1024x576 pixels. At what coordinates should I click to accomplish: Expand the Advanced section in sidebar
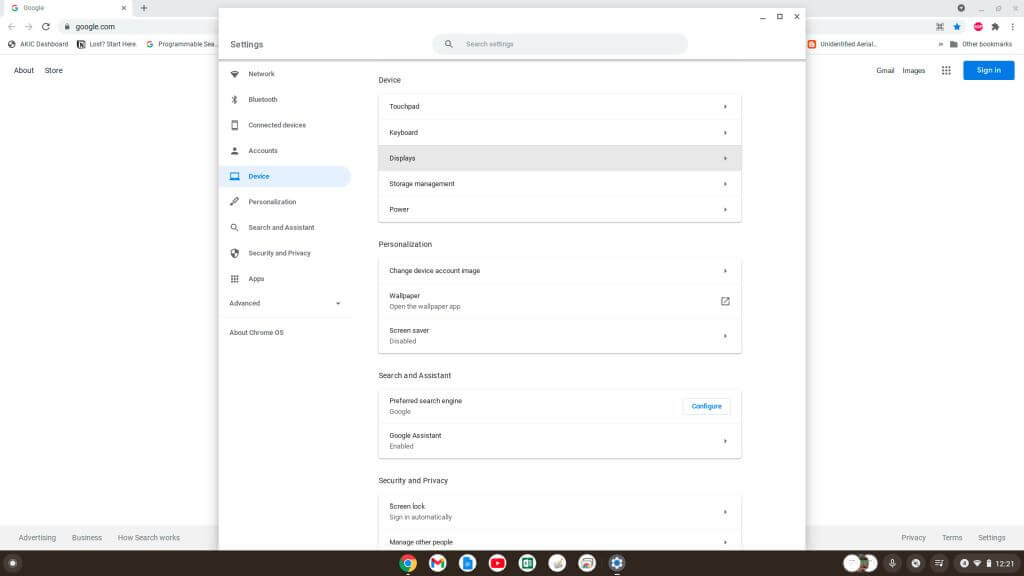[x=285, y=303]
